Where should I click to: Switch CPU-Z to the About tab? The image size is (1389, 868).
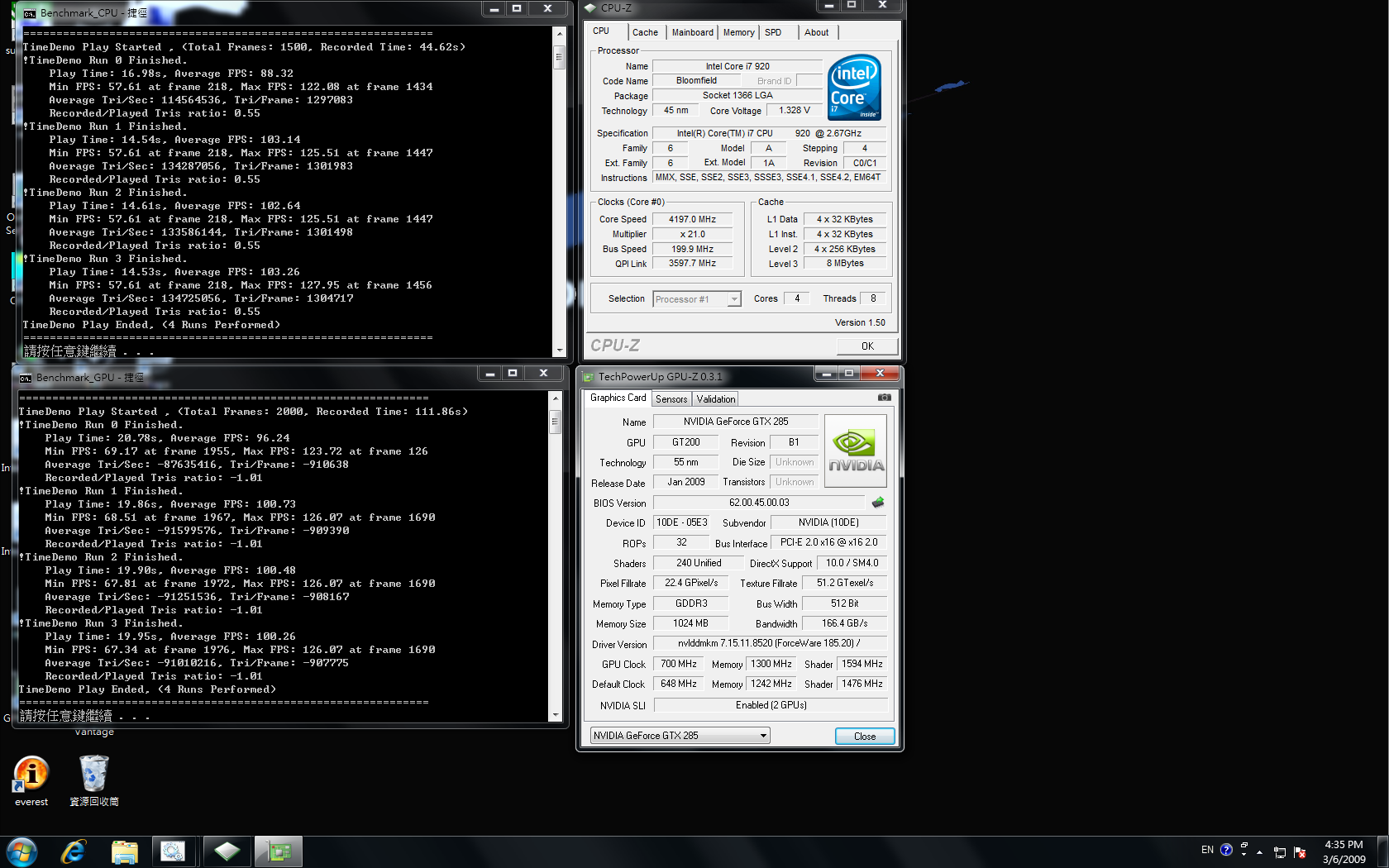point(817,32)
